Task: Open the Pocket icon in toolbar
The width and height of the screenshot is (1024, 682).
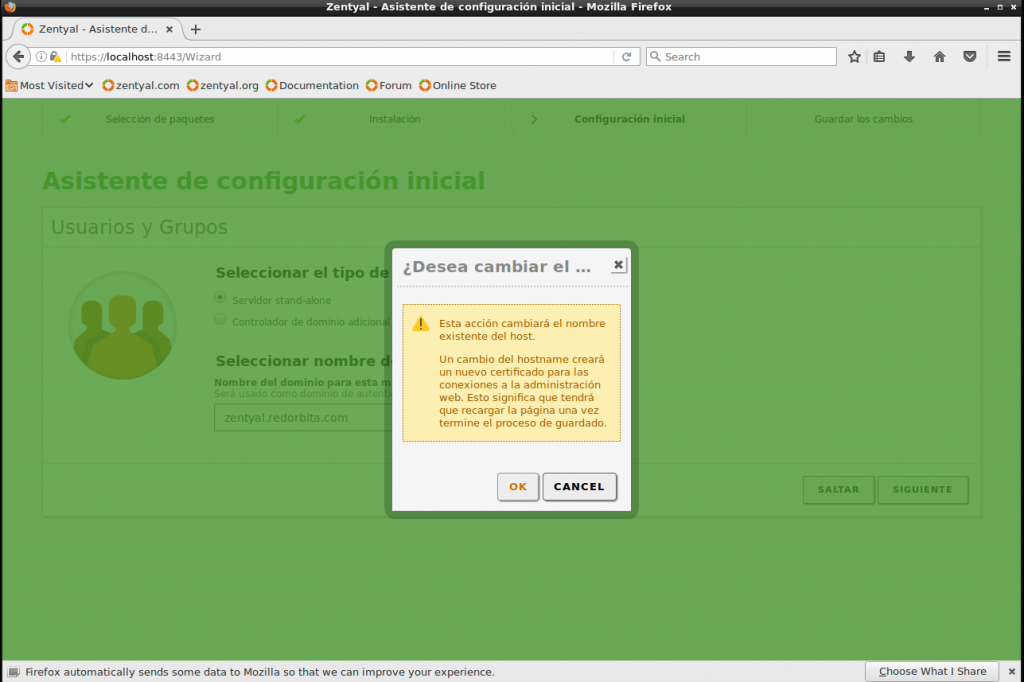Action: pos(969,57)
